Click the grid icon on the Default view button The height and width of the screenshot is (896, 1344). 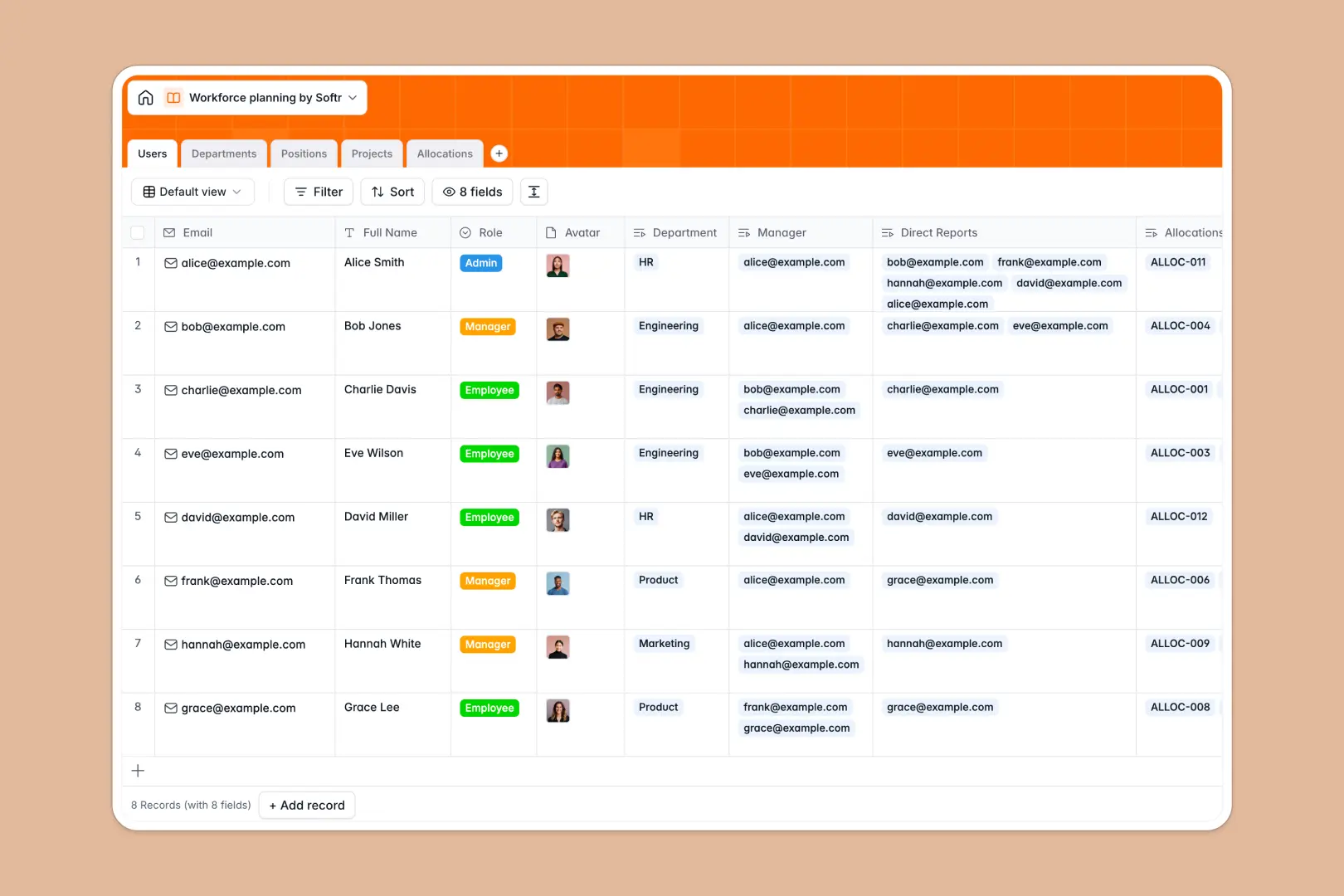tap(148, 192)
